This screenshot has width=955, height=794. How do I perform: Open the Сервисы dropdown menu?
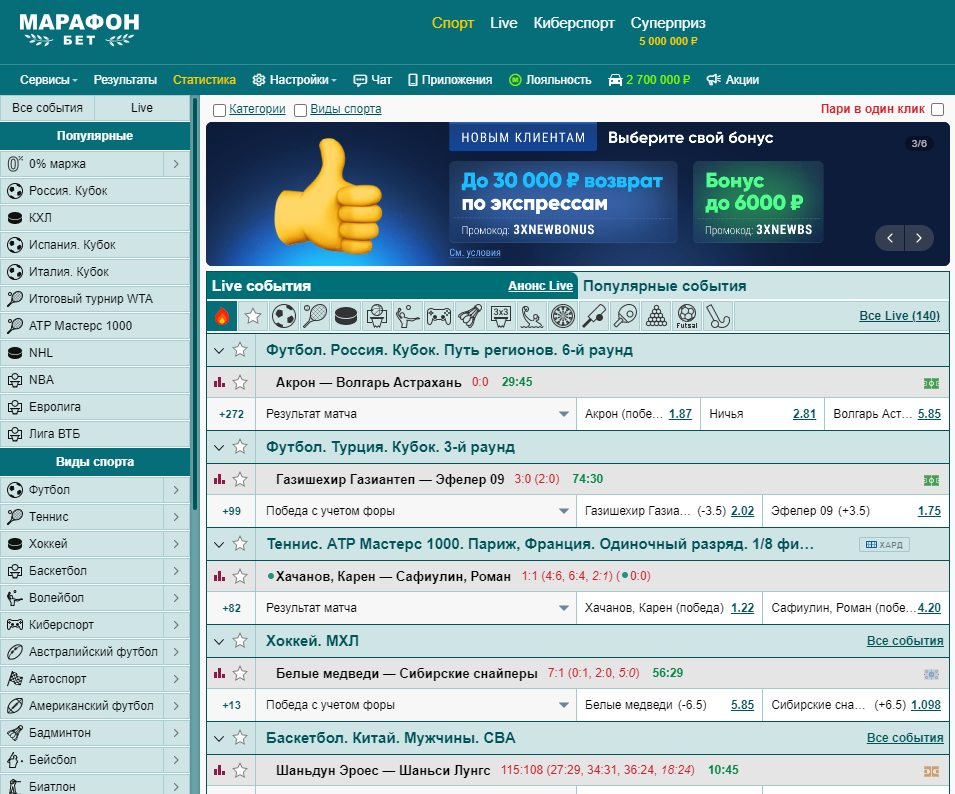(49, 80)
